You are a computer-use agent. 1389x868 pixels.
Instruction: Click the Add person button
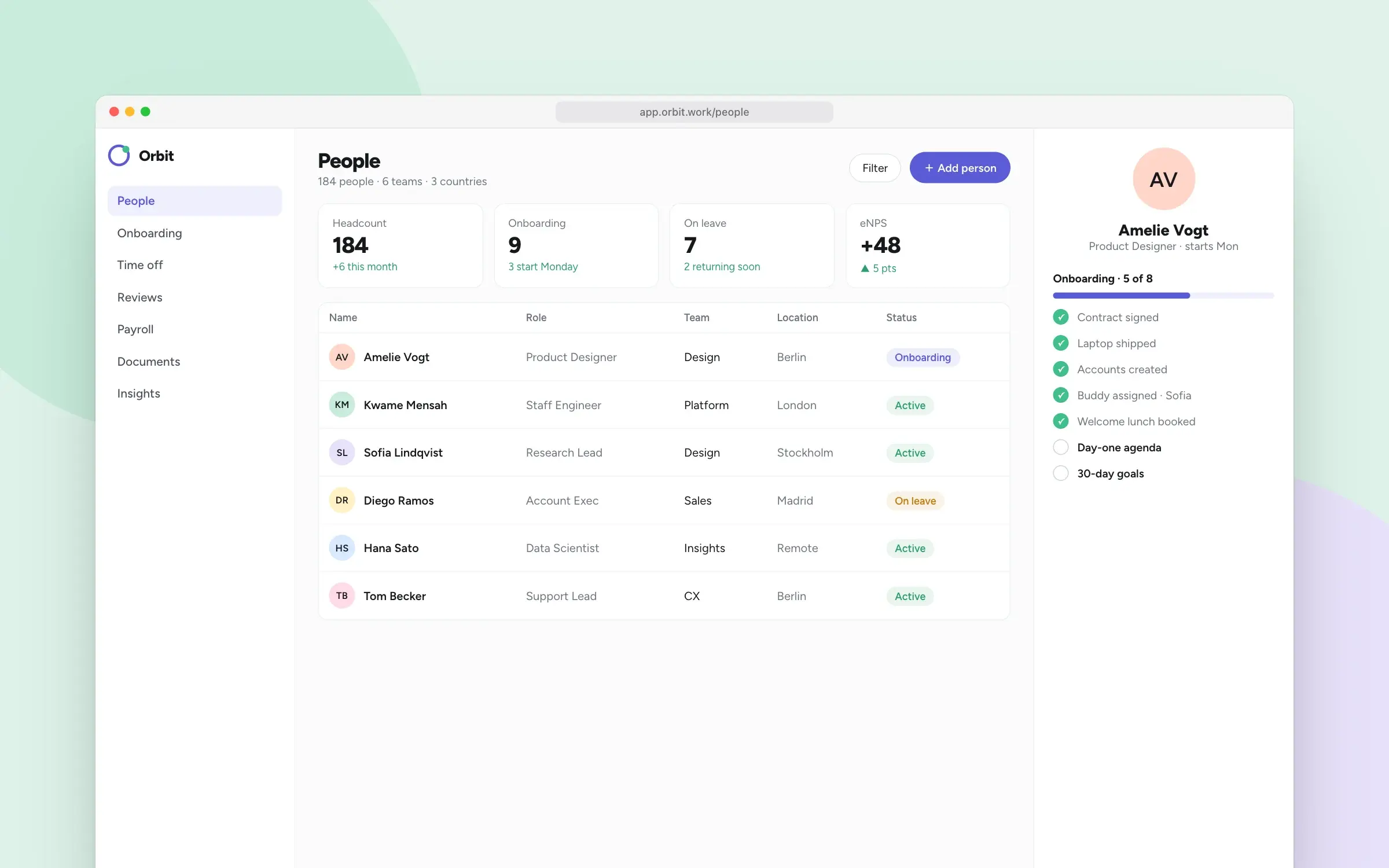tap(960, 168)
